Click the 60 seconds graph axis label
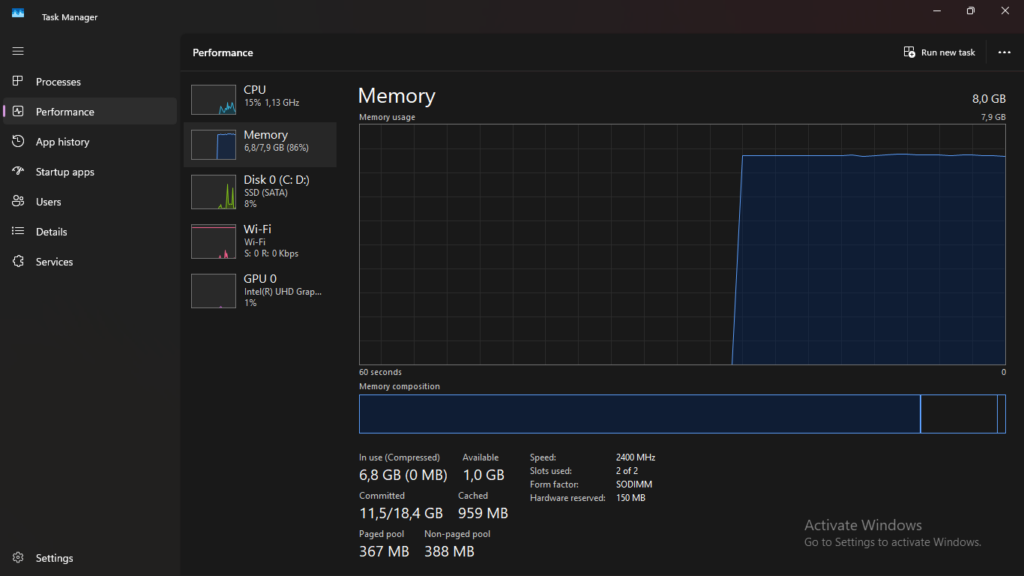Image resolution: width=1024 pixels, height=576 pixels. 380,372
